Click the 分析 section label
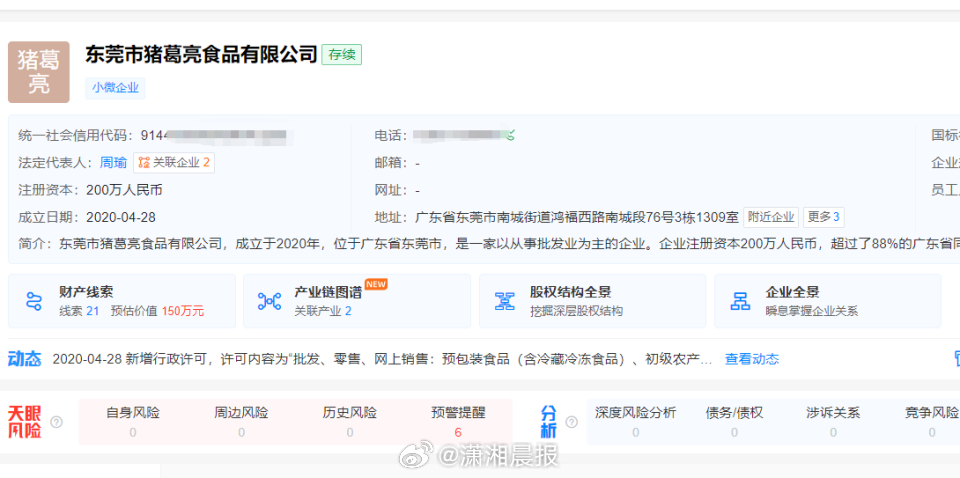This screenshot has height=478, width=960. click(x=549, y=422)
